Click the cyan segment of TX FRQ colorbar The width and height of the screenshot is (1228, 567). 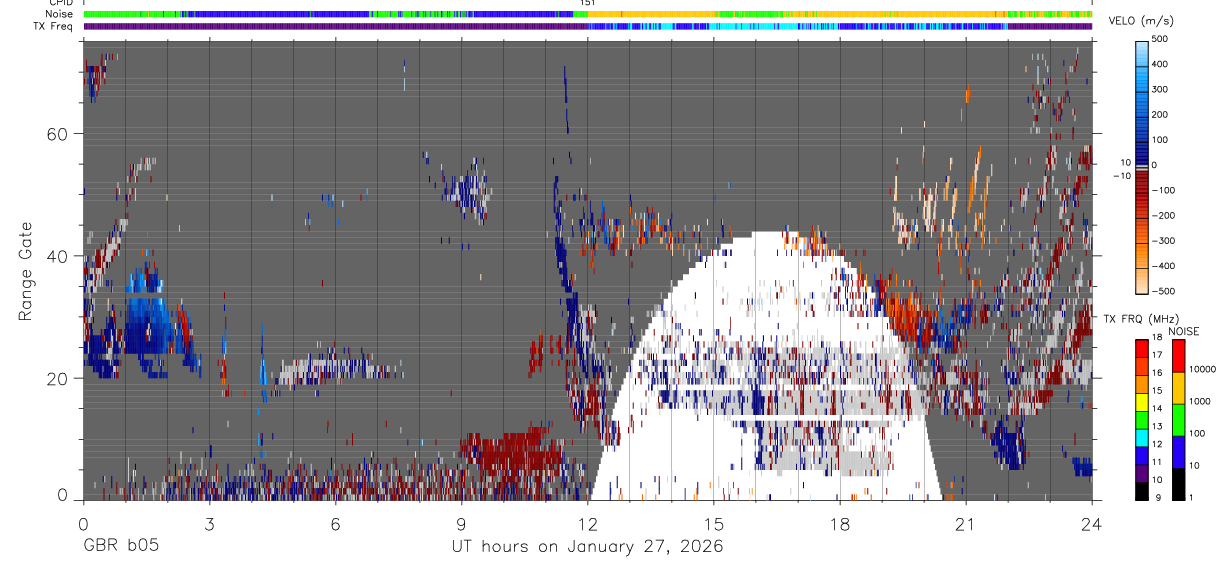[1142, 438]
